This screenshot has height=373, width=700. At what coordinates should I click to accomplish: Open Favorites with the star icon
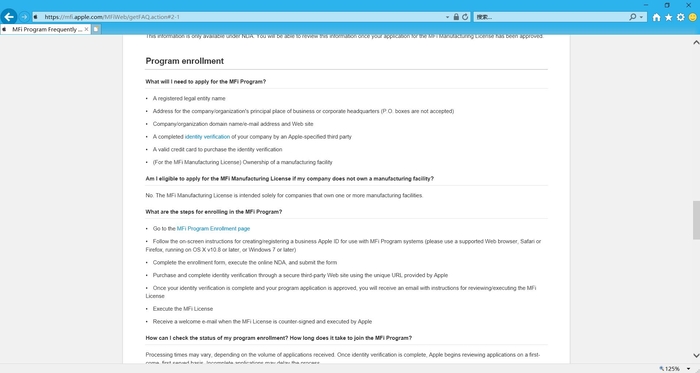pos(668,17)
